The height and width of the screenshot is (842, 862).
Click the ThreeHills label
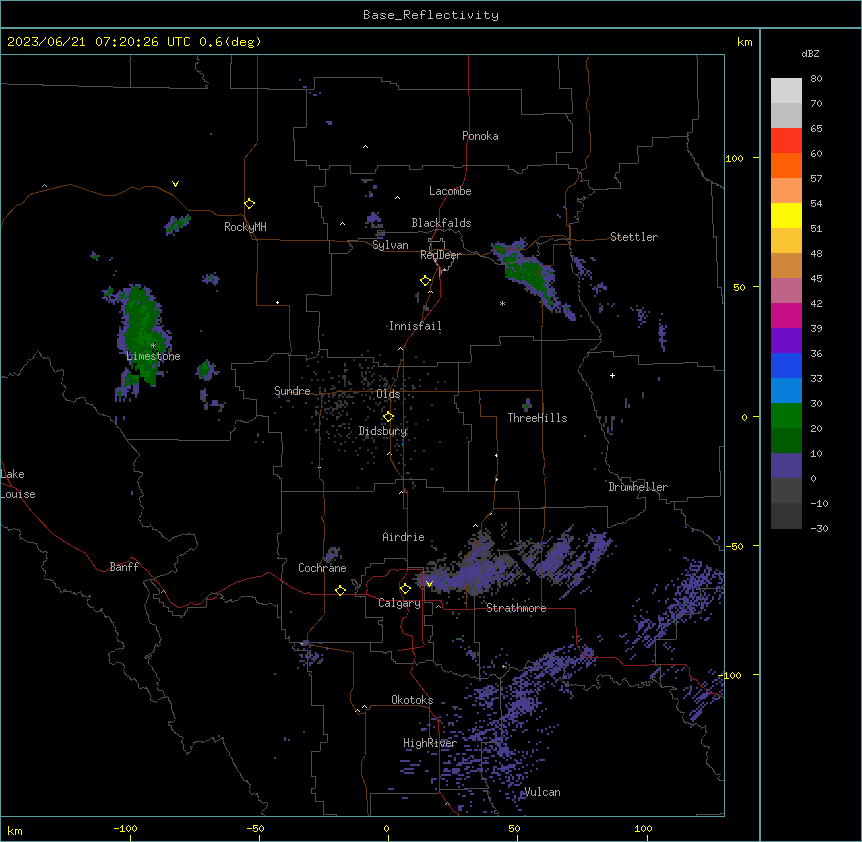[x=537, y=418]
